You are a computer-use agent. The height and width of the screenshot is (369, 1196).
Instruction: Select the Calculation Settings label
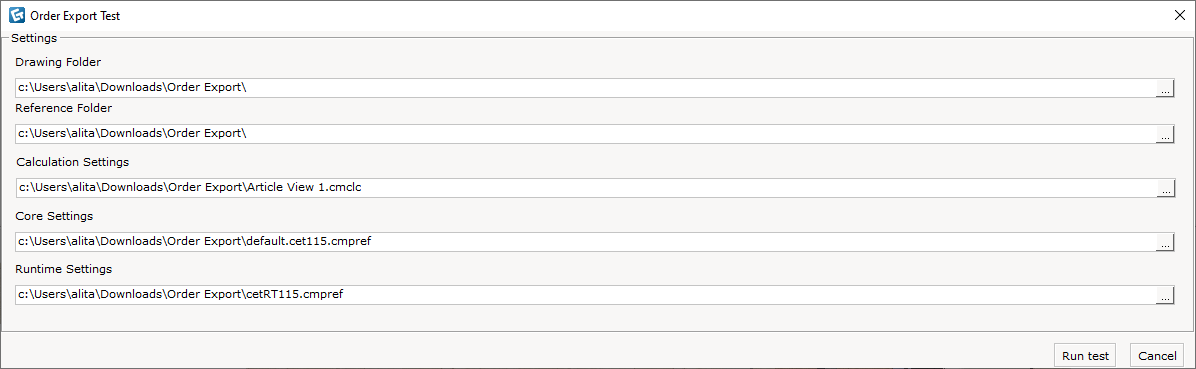pyautogui.click(x=72, y=162)
